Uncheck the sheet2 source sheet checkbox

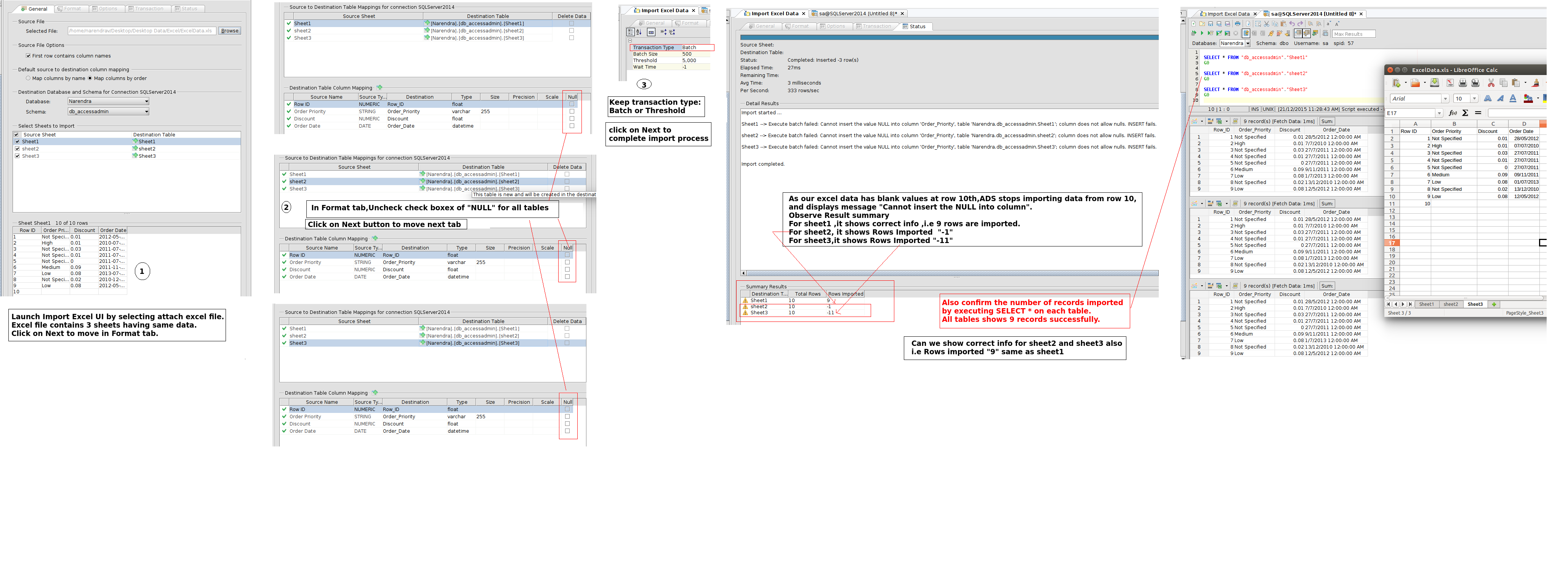(17, 149)
